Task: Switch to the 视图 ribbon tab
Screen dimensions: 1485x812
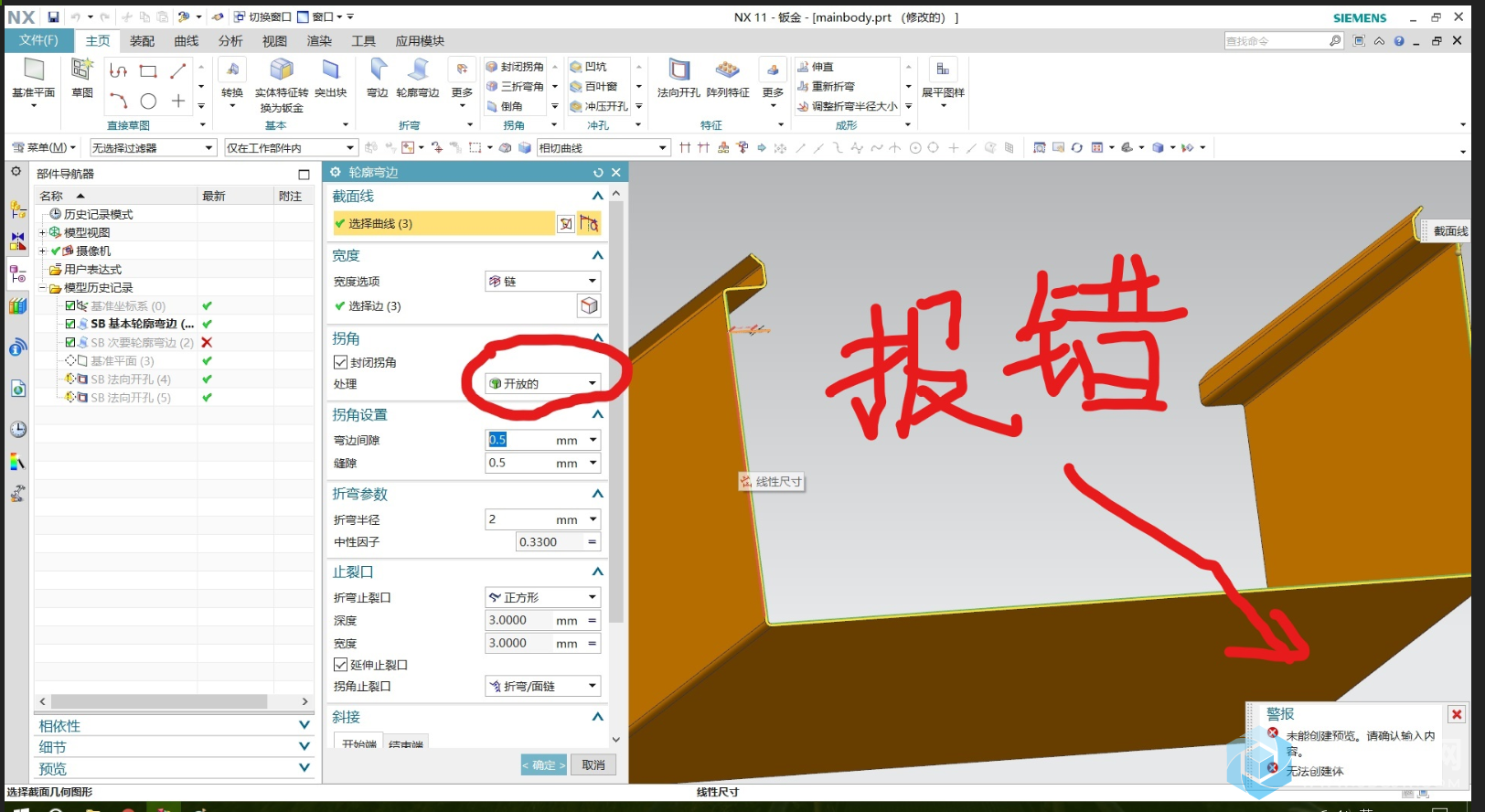Action: 274,40
